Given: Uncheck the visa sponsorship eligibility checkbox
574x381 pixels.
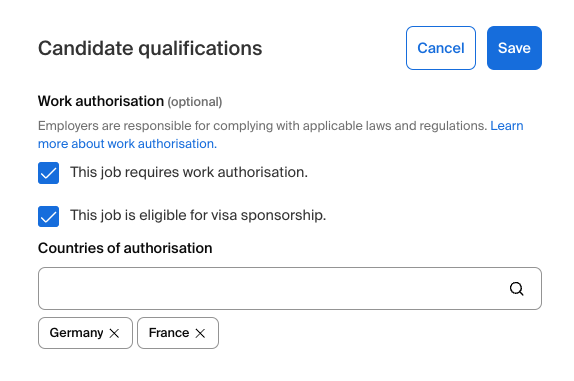Looking at the screenshot, I should (x=48, y=216).
